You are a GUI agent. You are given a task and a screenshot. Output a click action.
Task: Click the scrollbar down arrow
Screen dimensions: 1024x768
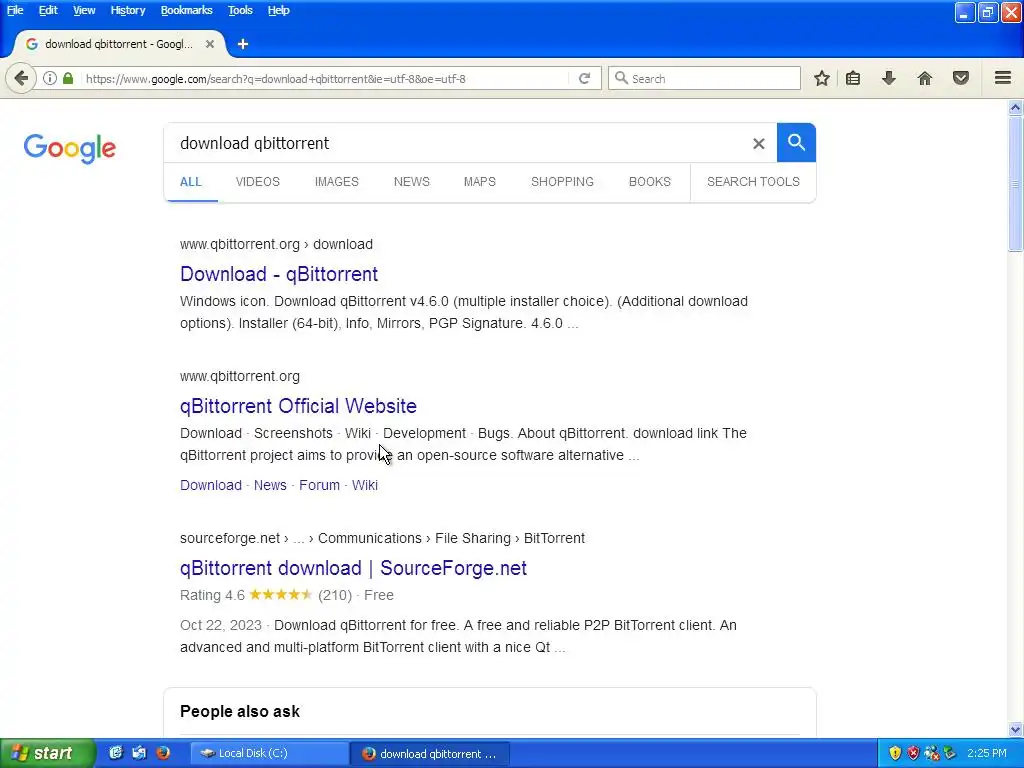[1016, 729]
